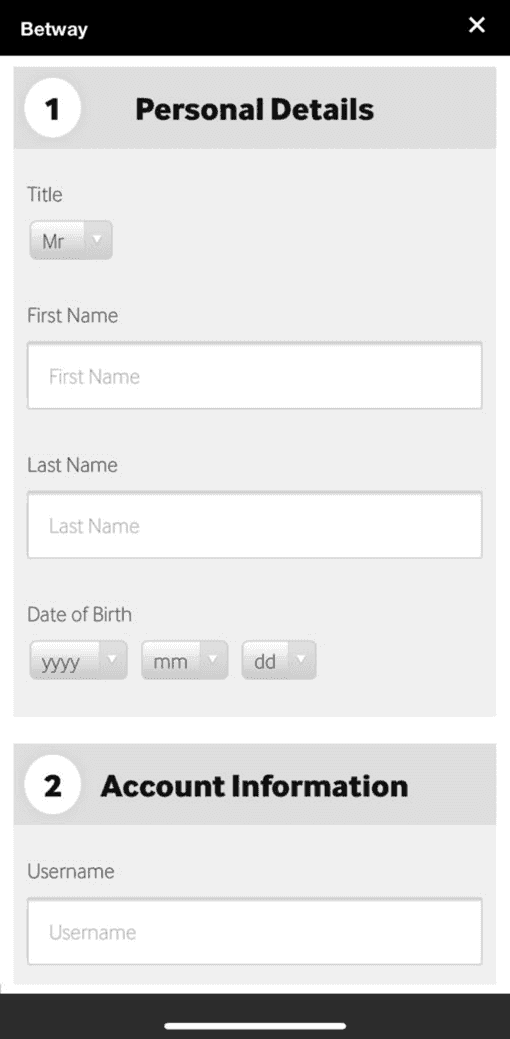Viewport: 510px width, 1039px height.
Task: Expand the yyyy birth year dropdown
Action: 78,660
